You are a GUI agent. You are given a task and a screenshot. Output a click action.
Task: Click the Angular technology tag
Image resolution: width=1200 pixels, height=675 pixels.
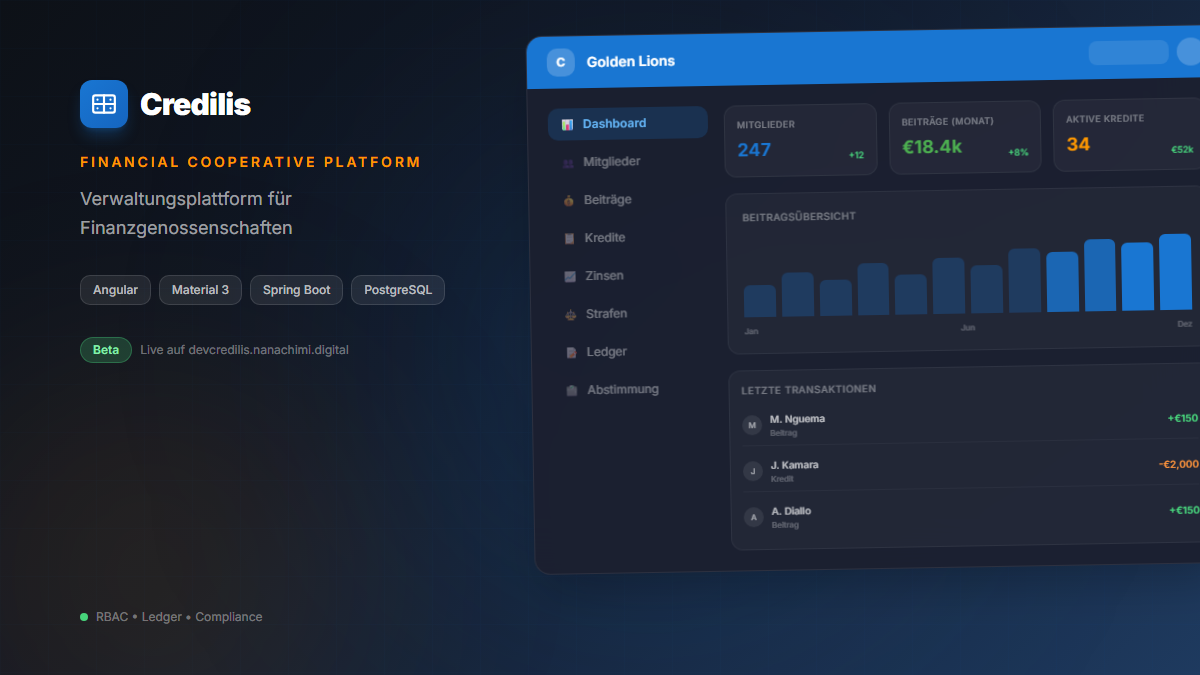tap(115, 290)
